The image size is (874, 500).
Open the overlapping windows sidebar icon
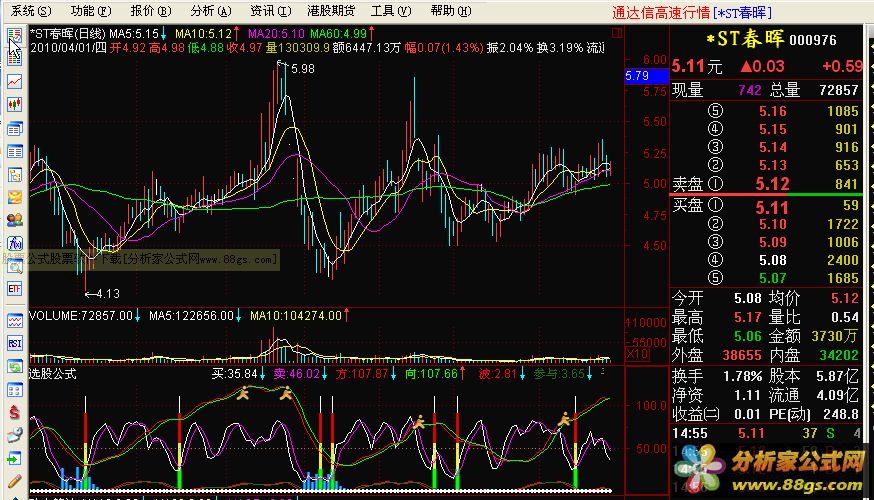pos(14,129)
